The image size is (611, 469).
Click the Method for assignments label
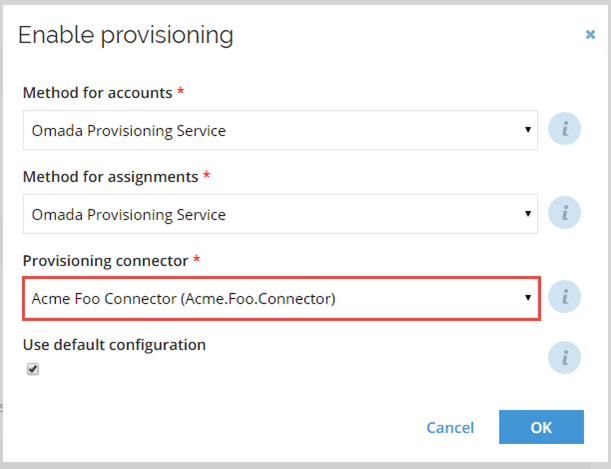coord(111,177)
